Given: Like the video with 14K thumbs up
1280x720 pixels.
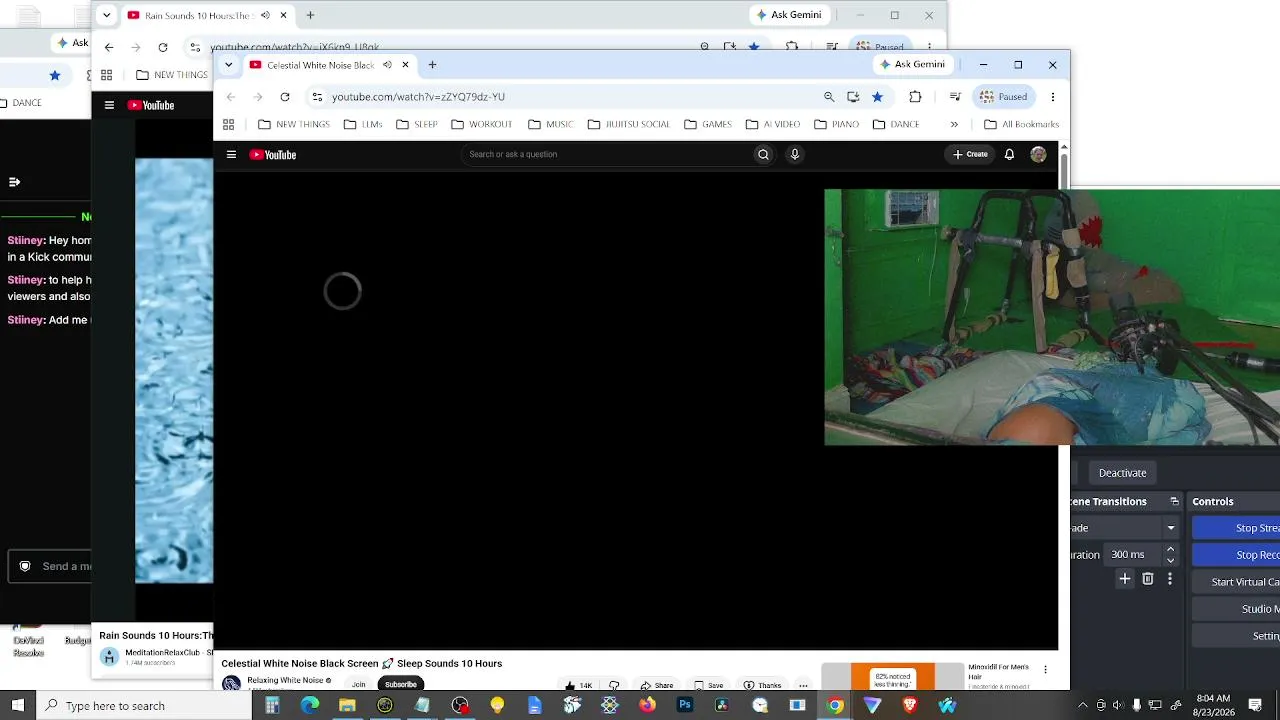Looking at the screenshot, I should 578,686.
